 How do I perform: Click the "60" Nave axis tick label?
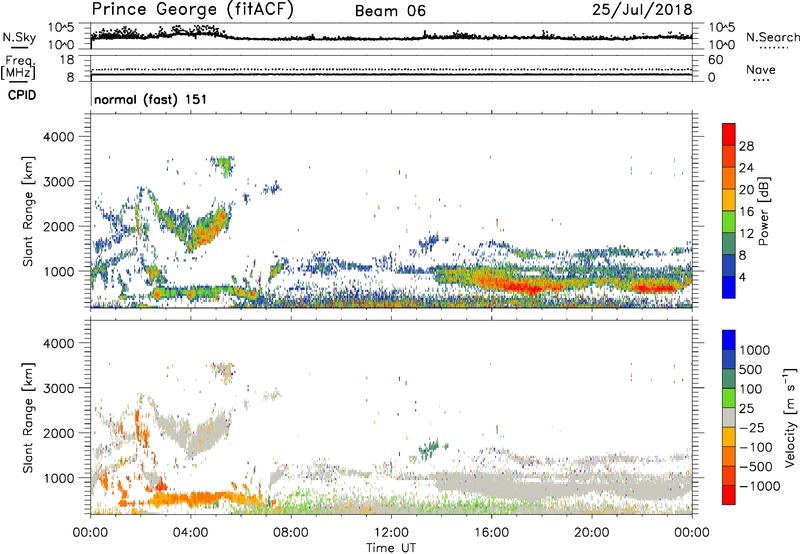pos(716,60)
